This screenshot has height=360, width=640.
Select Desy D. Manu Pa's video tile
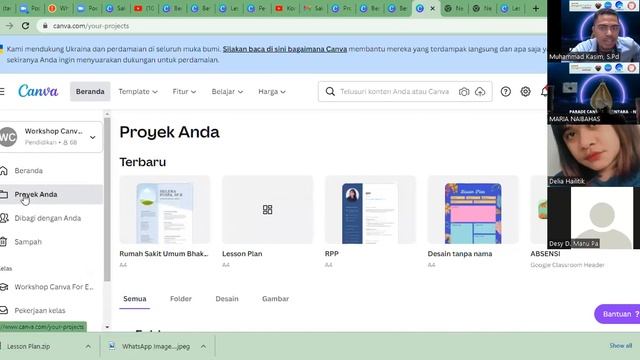point(593,218)
